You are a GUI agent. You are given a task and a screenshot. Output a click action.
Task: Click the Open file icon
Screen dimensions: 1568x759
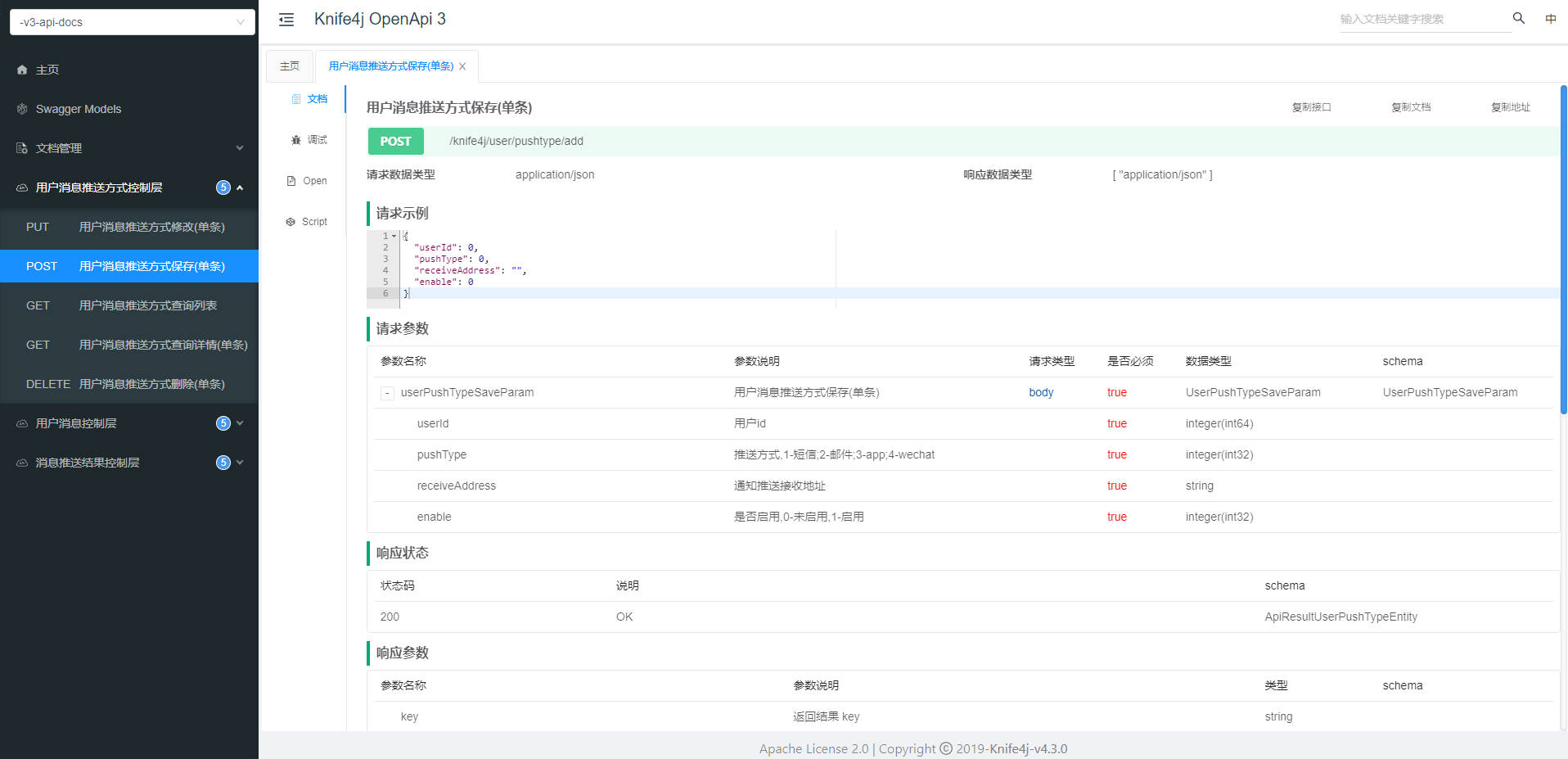pyautogui.click(x=291, y=181)
